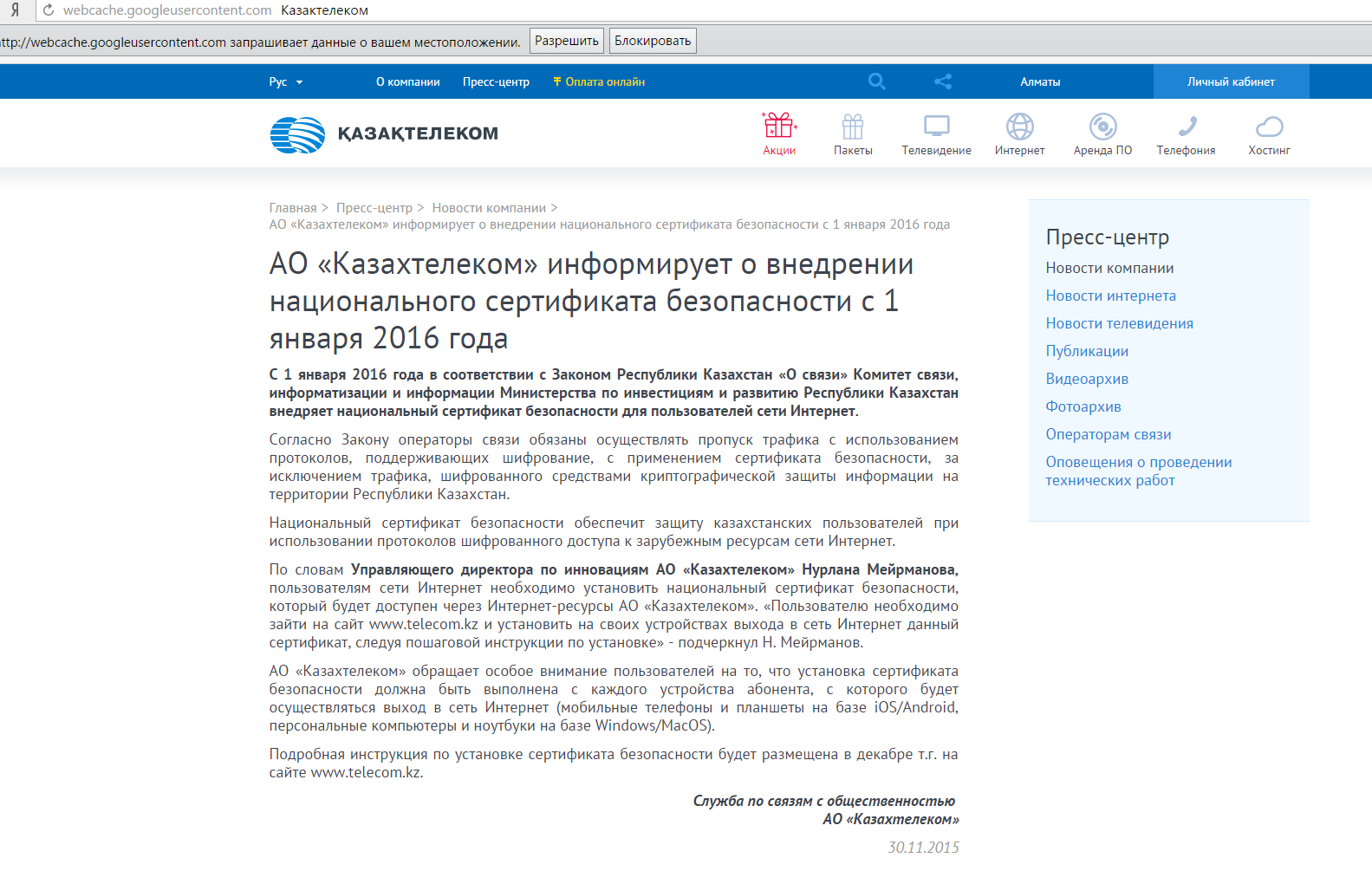Go to Пресс-центр breadcrumb link

pyautogui.click(x=374, y=208)
